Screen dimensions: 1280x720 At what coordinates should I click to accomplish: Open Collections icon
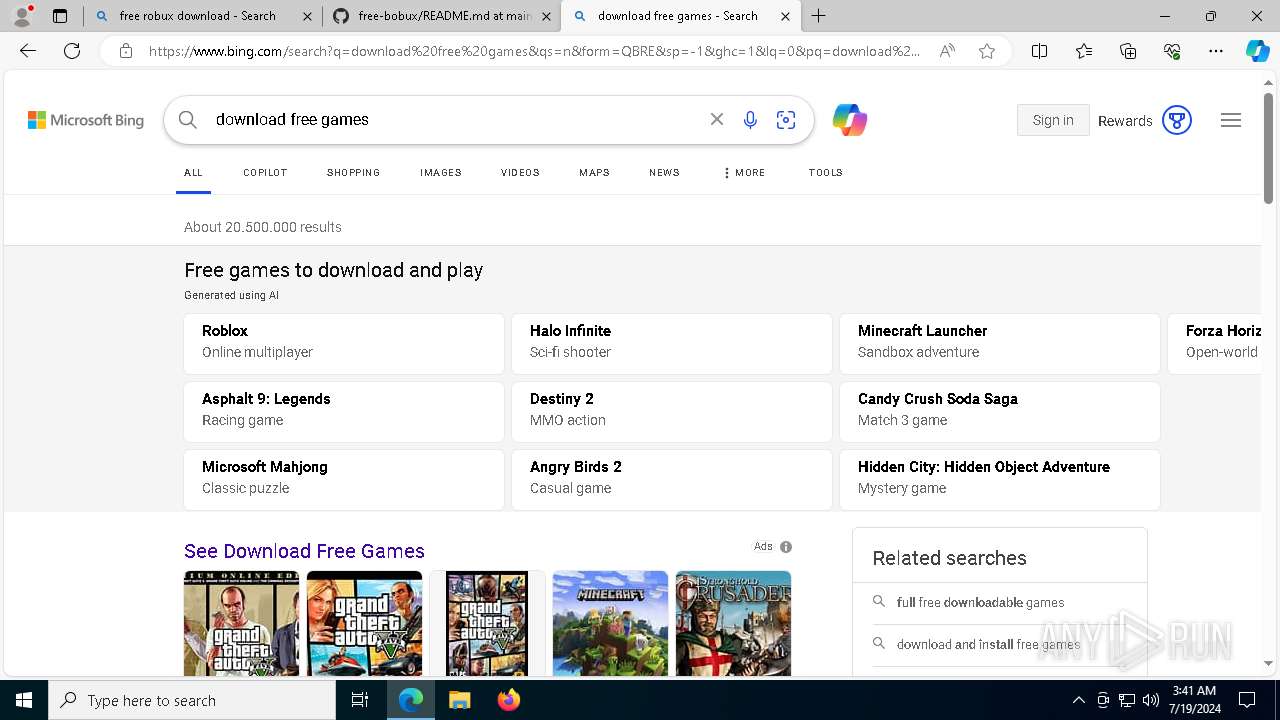1128,51
